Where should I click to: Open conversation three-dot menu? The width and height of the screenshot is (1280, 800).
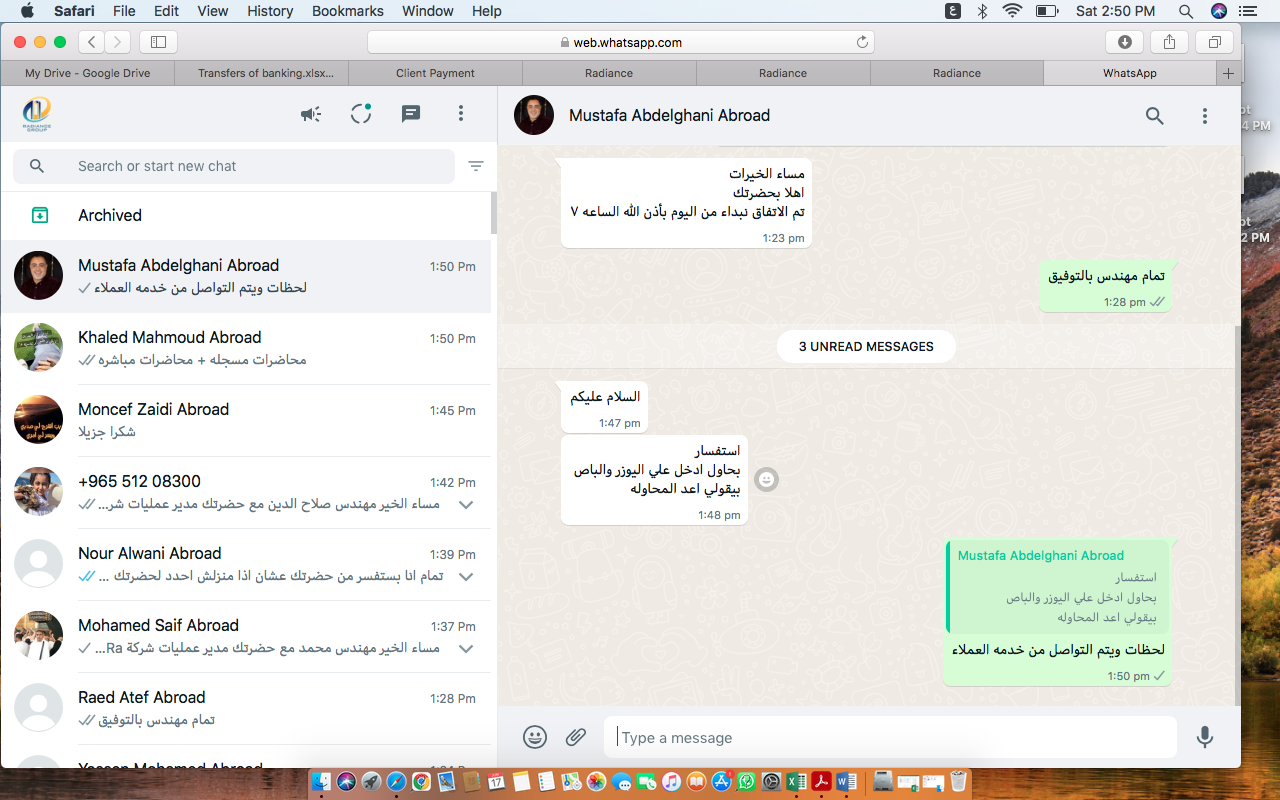[x=1205, y=115]
